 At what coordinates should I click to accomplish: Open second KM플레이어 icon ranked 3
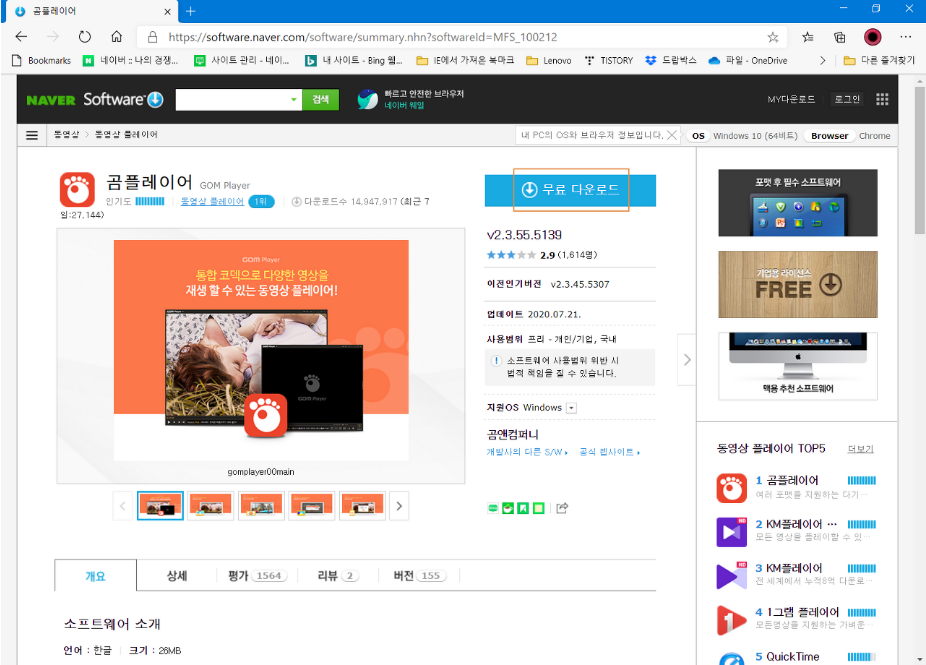coord(732,576)
